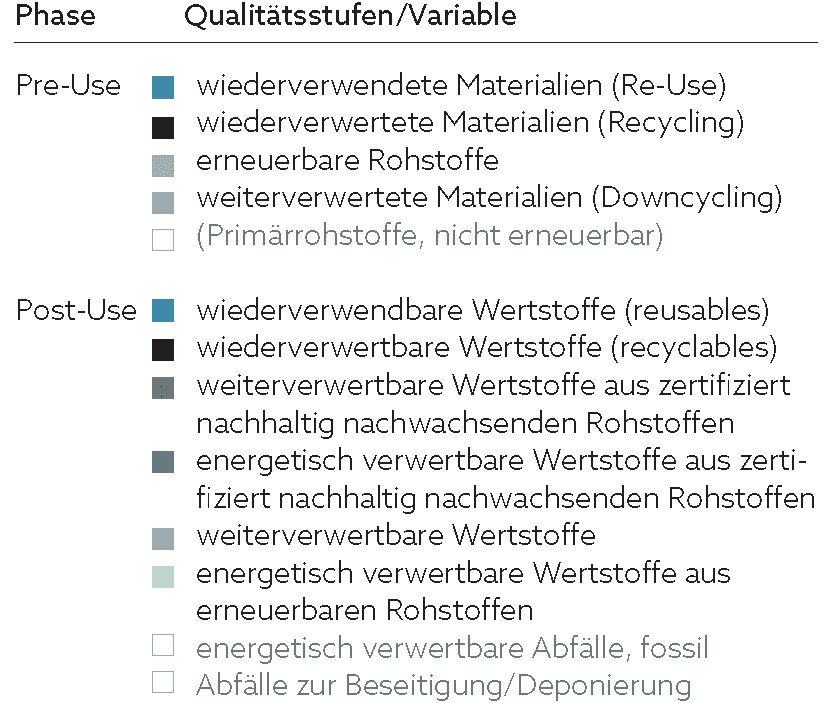This screenshot has height=703, width=828.
Task: Select the Pre-Use phase label
Action: (68, 86)
